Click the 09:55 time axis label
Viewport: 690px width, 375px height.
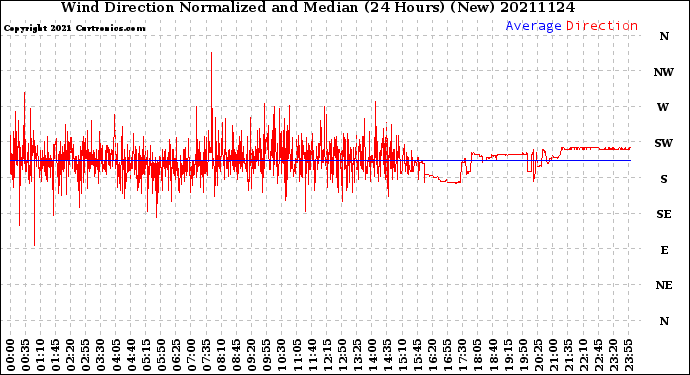coord(267,355)
